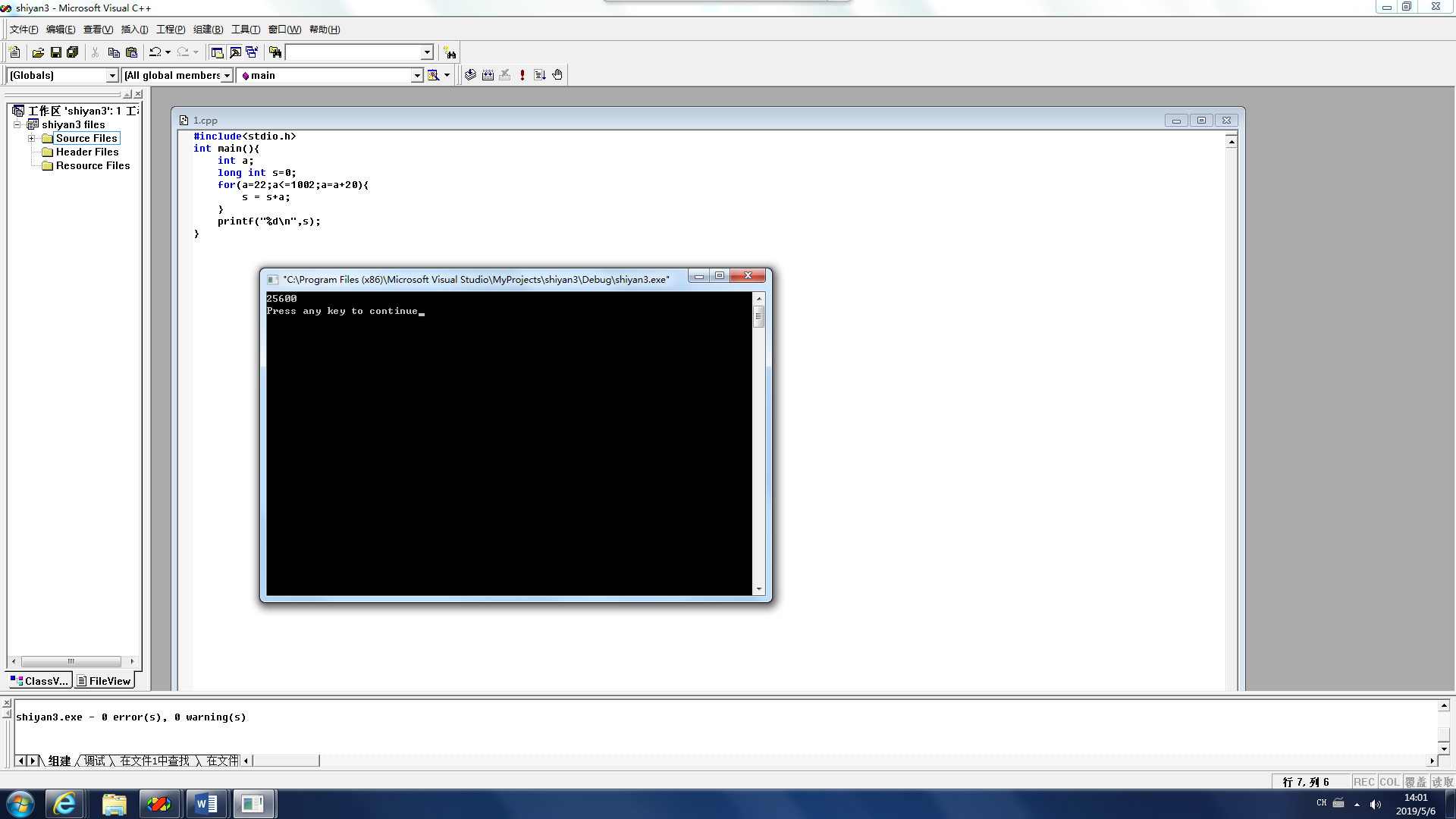Open the 组建(B) build menu
1456x819 pixels.
coord(208,30)
